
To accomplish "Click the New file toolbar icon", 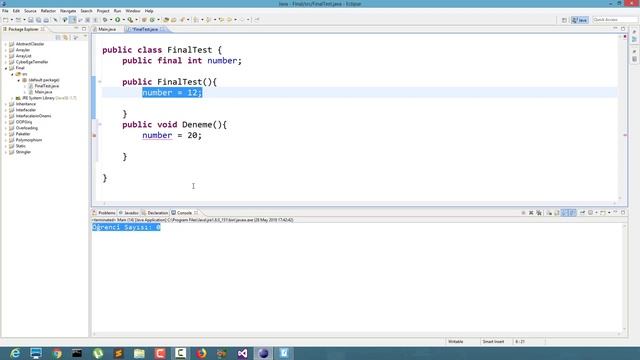I will pyautogui.click(x=6, y=20).
